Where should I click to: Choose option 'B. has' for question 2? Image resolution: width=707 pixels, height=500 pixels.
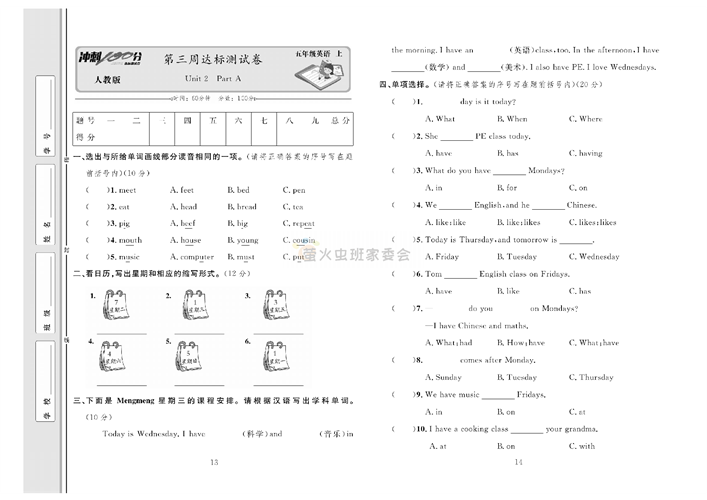pyautogui.click(x=507, y=153)
